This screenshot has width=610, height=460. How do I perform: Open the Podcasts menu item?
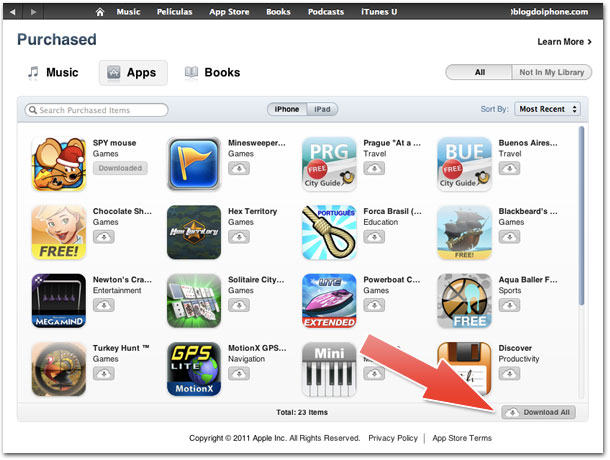(326, 12)
